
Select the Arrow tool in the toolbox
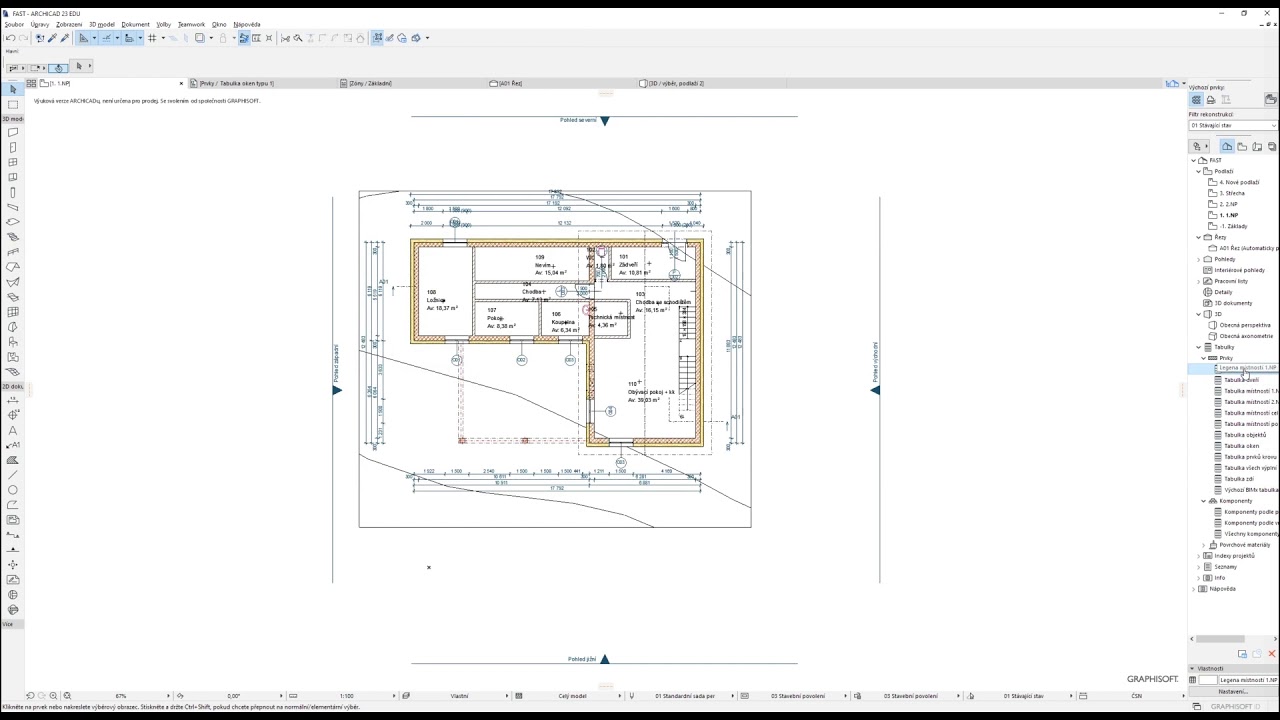point(13,90)
